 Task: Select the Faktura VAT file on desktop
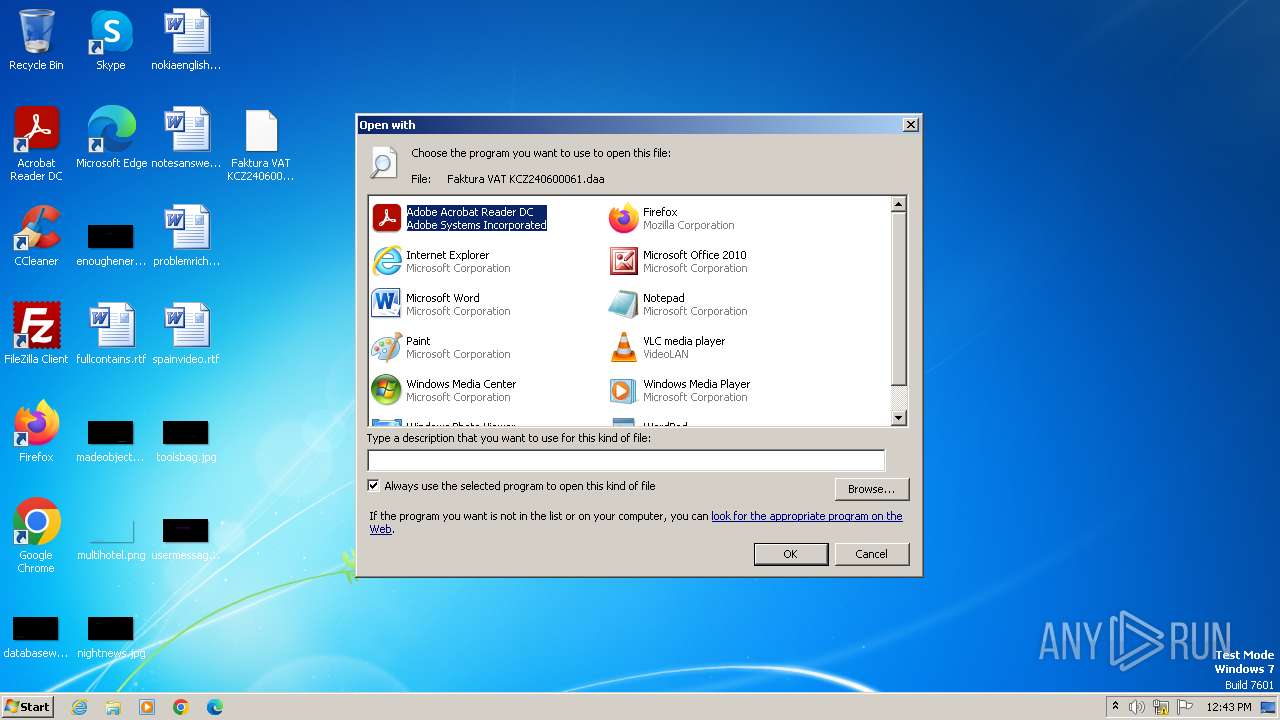(260, 144)
